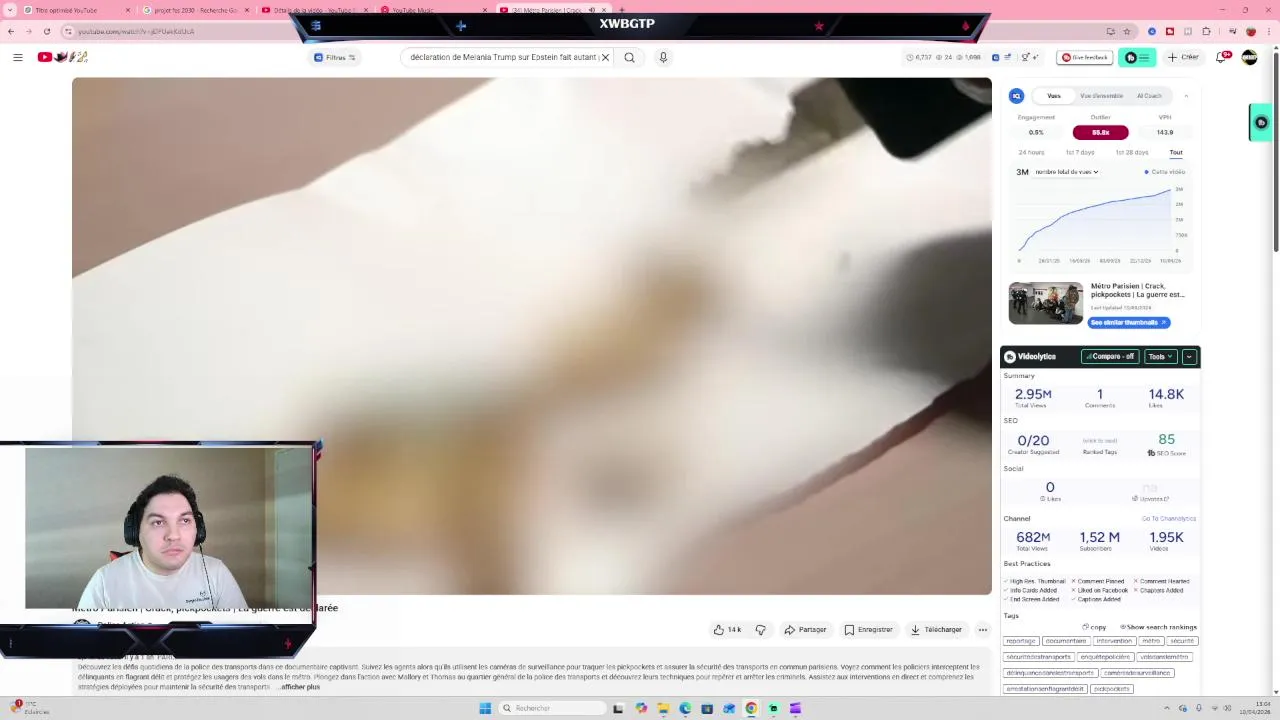Click the Give feedback button
Image resolution: width=1280 pixels, height=720 pixels.
pos(1085,57)
